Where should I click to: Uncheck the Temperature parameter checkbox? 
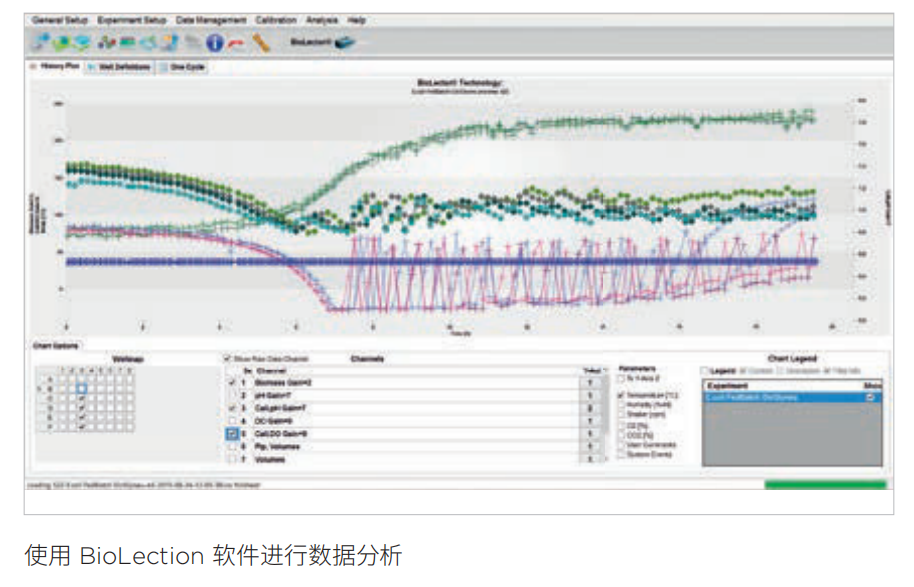point(621,395)
